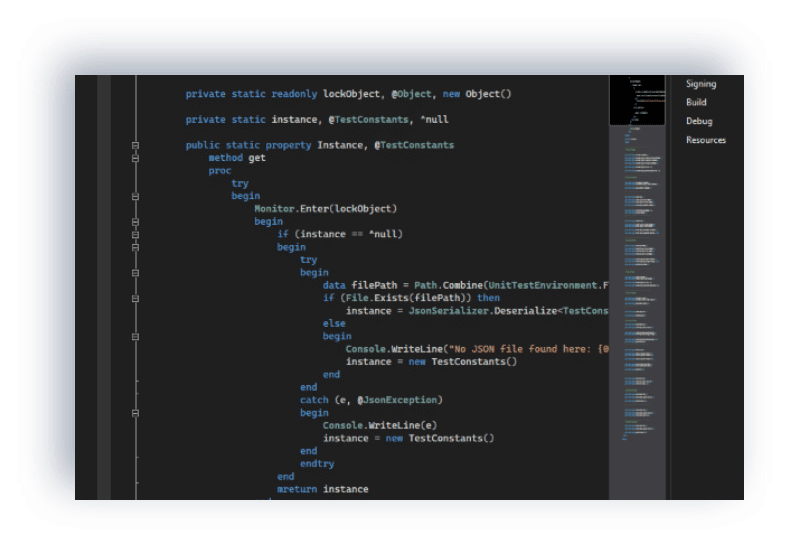Fold the 'if (File.Exists(filePath))' statement
The width and height of the screenshot is (789, 545).
pyautogui.click(x=135, y=298)
